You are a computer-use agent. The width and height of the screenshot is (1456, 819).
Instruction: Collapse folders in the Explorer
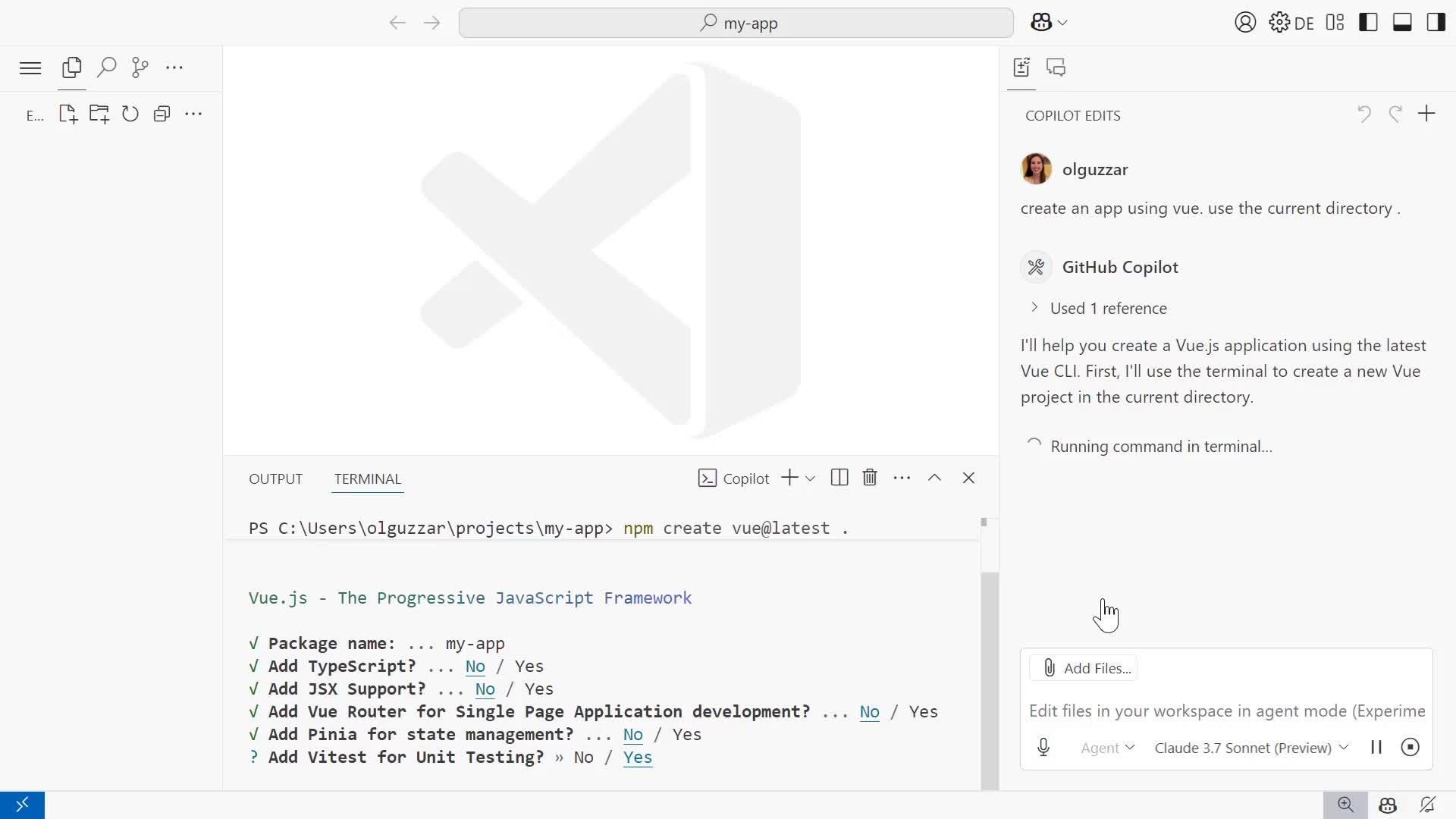[x=162, y=114]
